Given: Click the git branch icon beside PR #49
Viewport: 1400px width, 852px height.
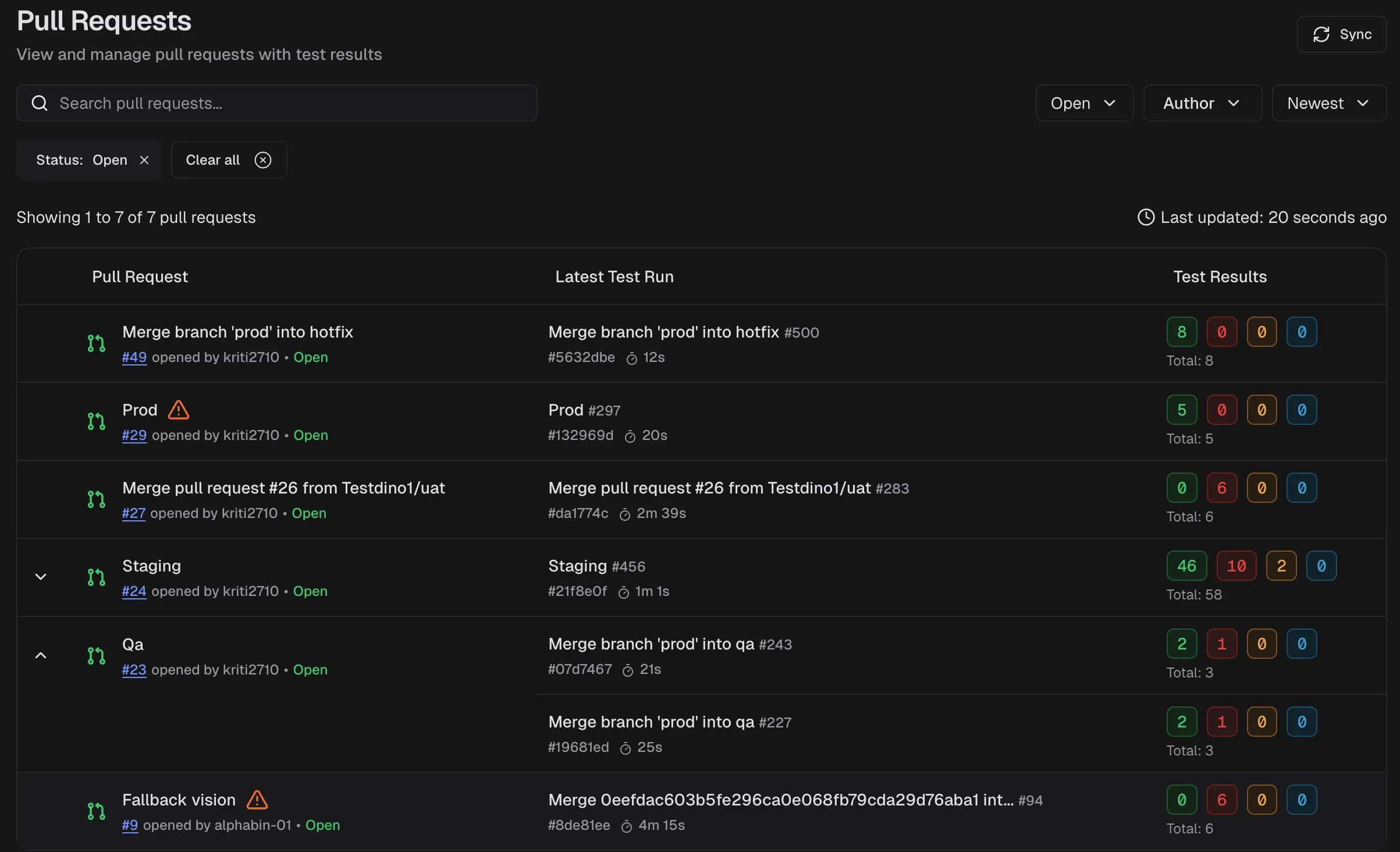Looking at the screenshot, I should pos(95,343).
